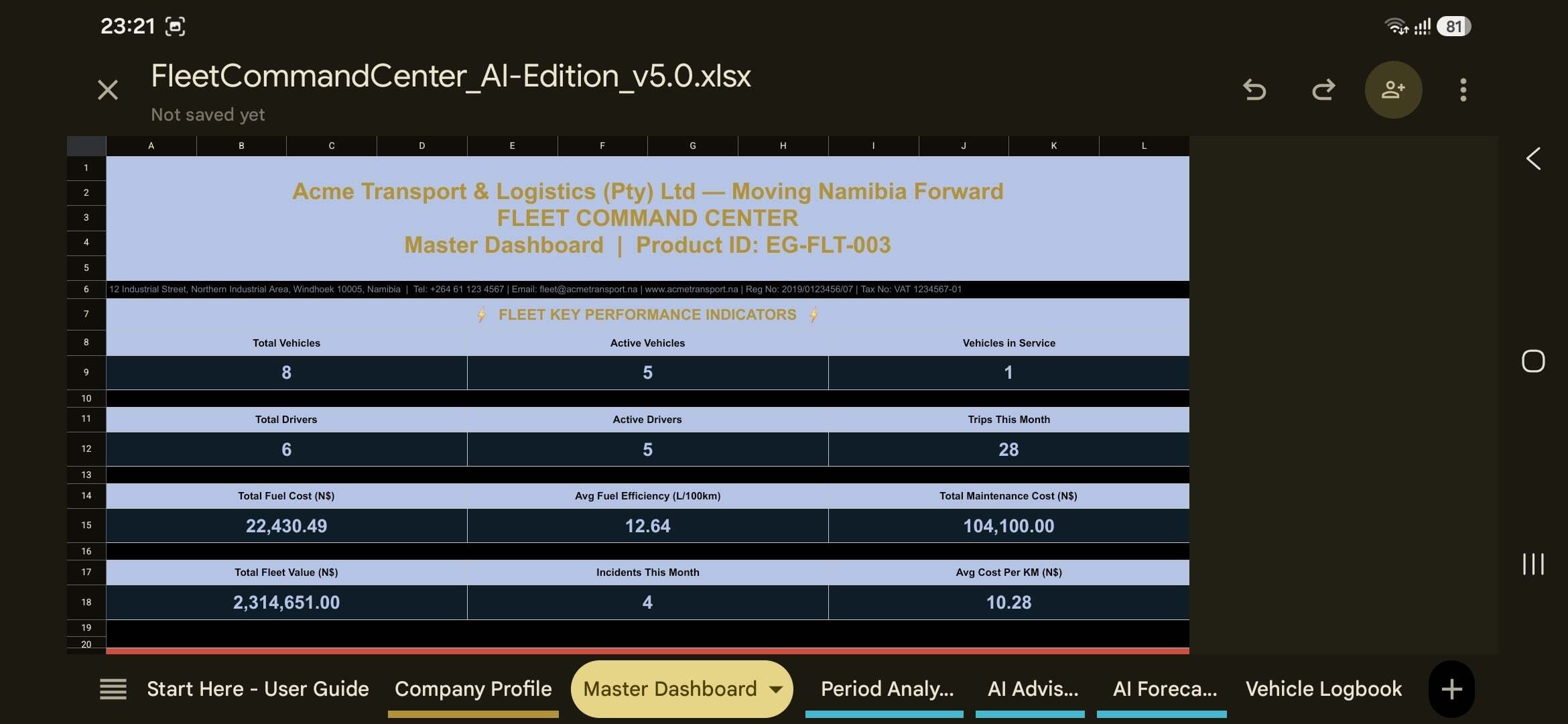Select the Total Drivers value 6
This screenshot has height=724, width=1568.
pyautogui.click(x=286, y=449)
